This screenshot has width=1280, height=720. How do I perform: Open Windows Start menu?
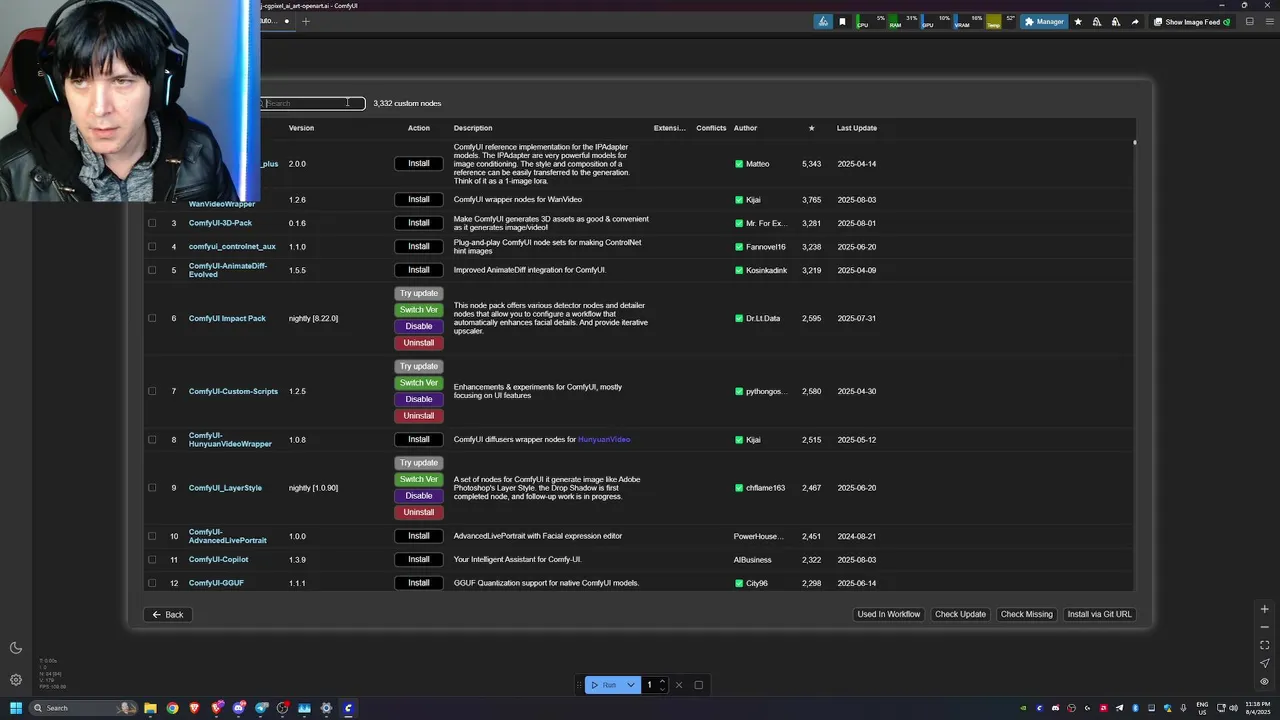pyautogui.click(x=15, y=708)
